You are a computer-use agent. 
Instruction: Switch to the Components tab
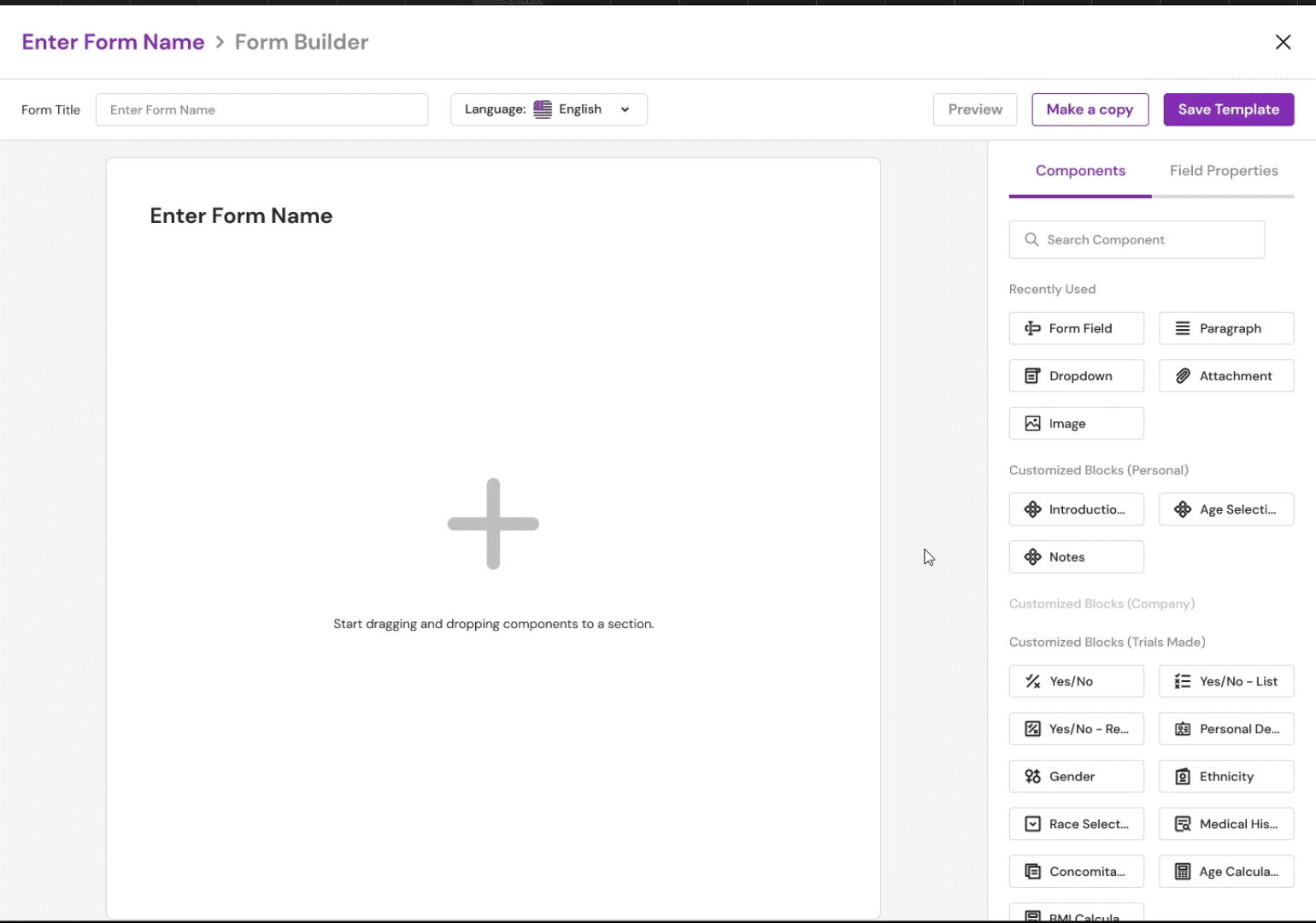(x=1080, y=171)
